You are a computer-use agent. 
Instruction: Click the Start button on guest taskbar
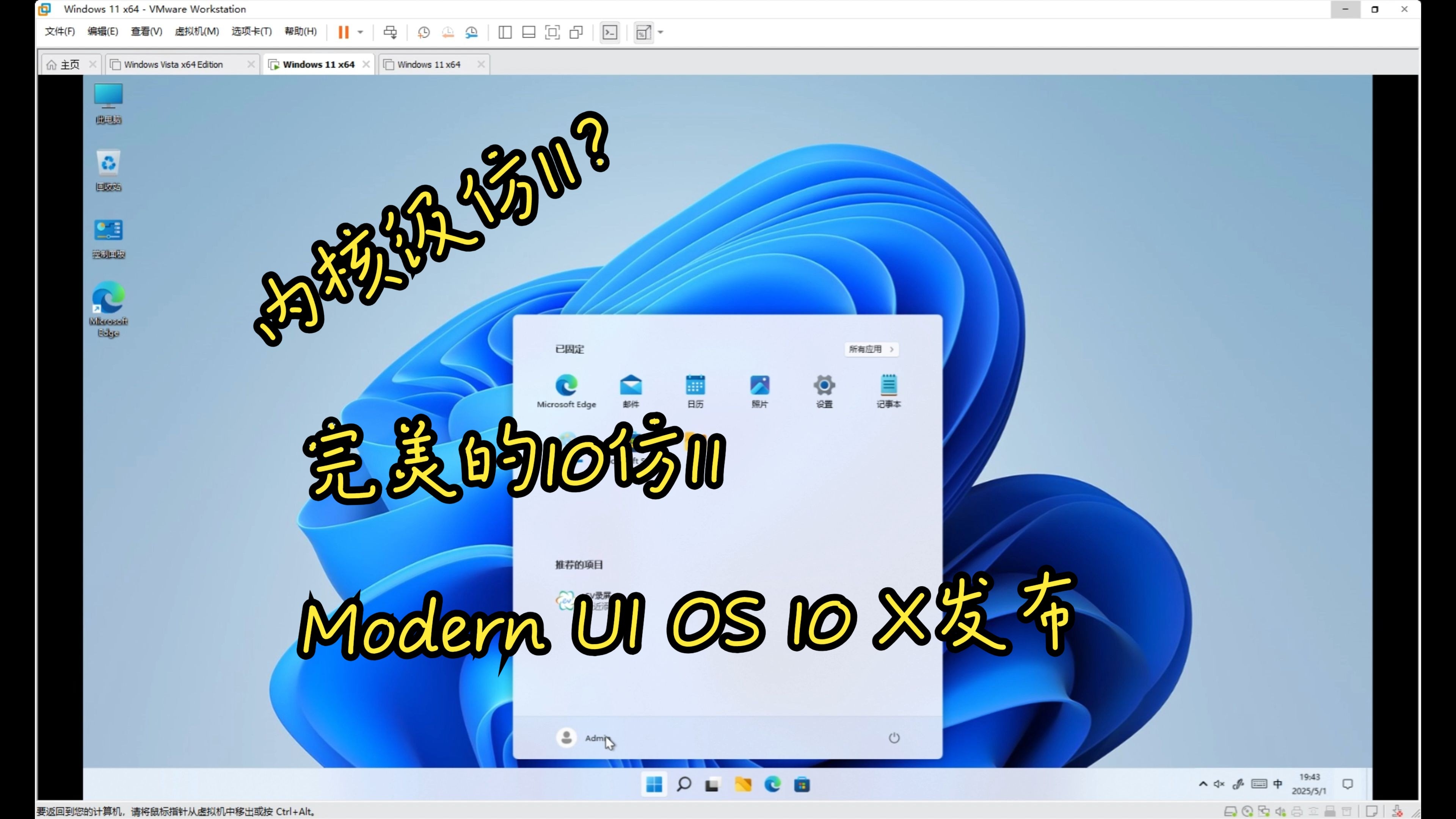pos(654,784)
